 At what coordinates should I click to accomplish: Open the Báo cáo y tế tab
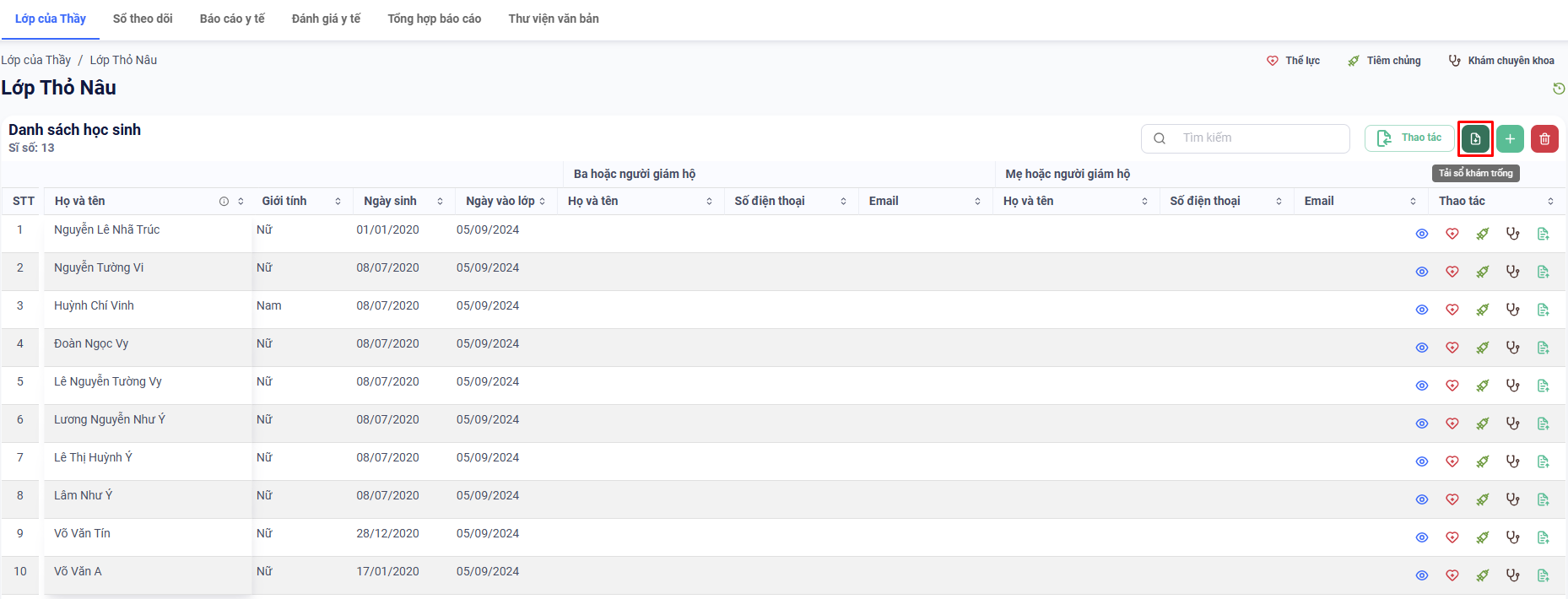coord(232,19)
